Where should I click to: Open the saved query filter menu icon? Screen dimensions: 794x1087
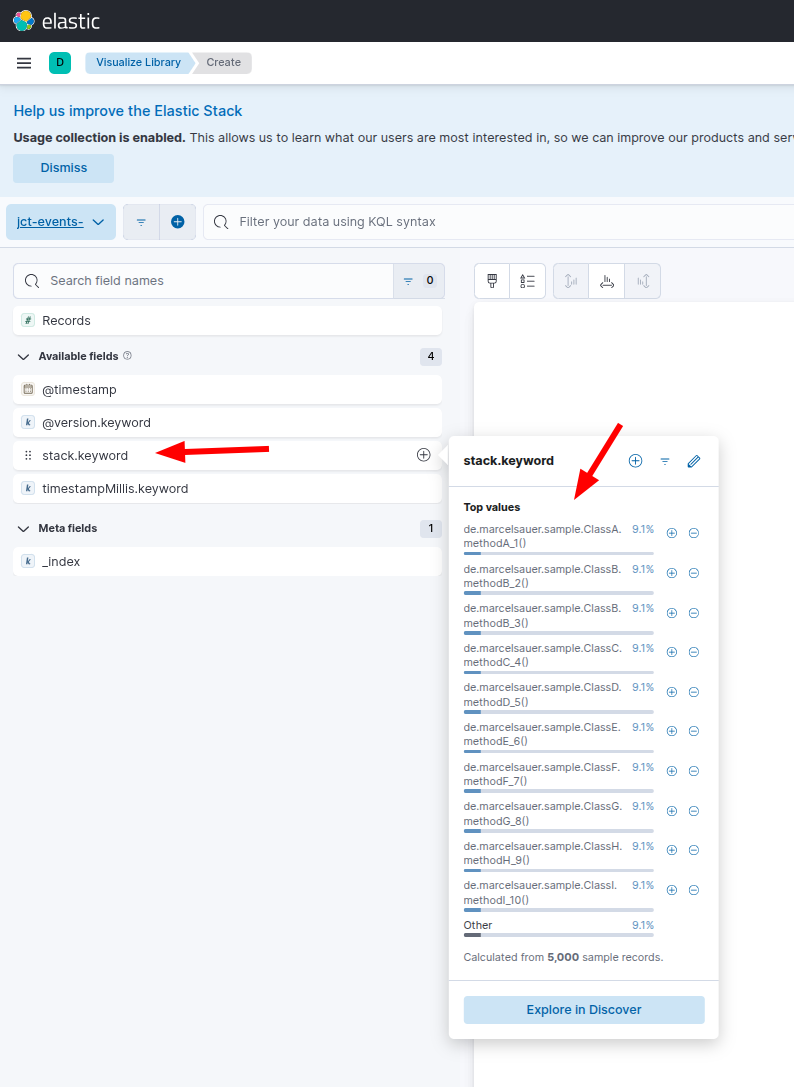click(141, 222)
